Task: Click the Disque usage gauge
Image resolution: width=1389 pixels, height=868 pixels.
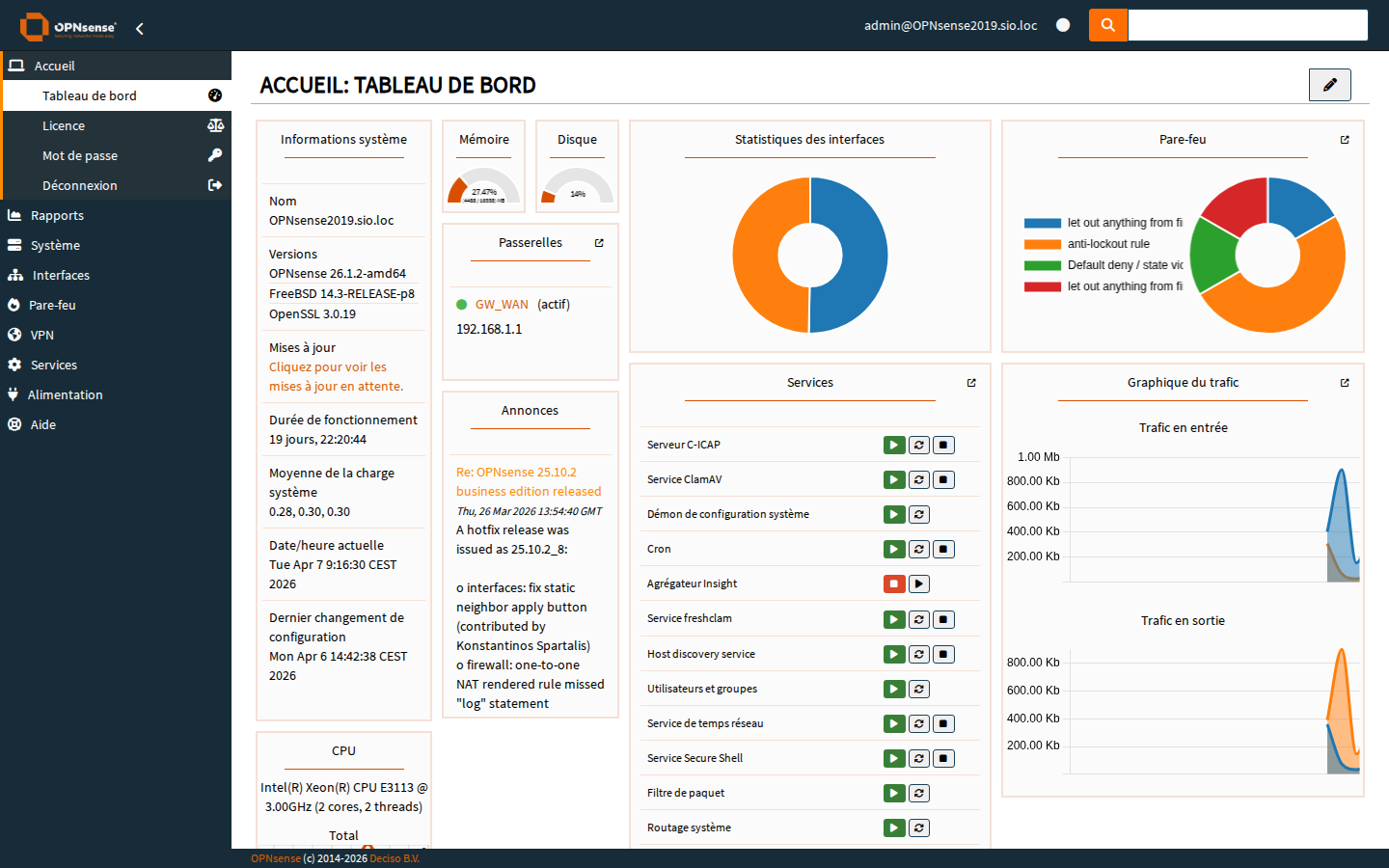Action: [x=577, y=185]
